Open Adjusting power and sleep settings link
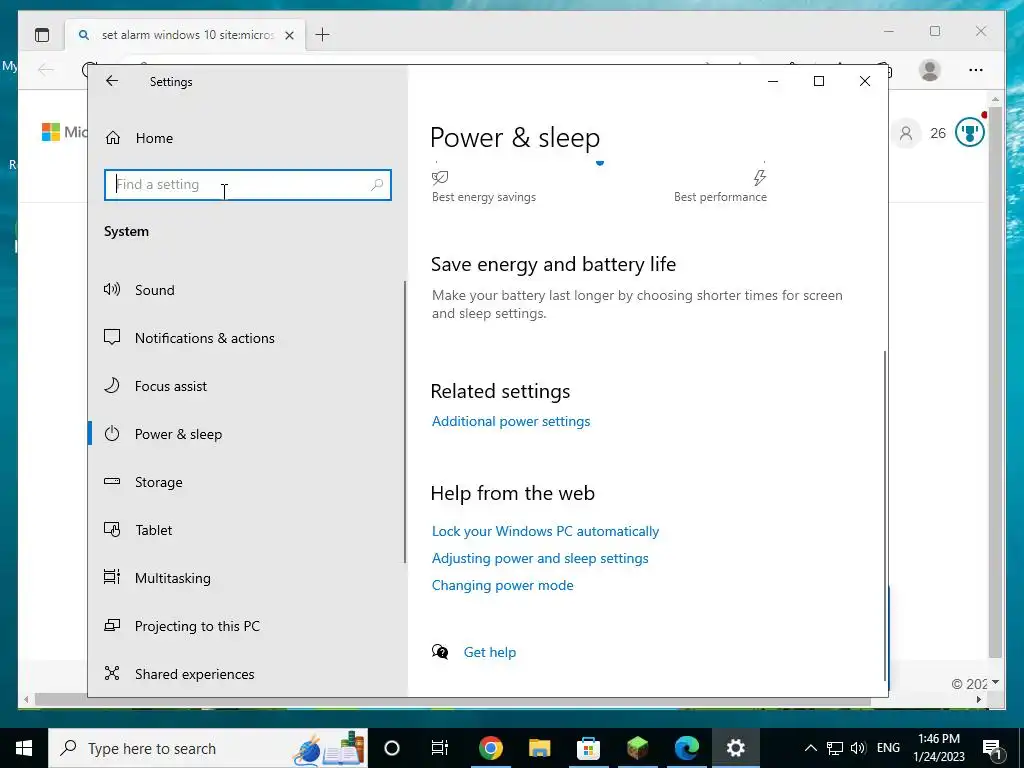This screenshot has width=1024, height=768. (x=540, y=558)
